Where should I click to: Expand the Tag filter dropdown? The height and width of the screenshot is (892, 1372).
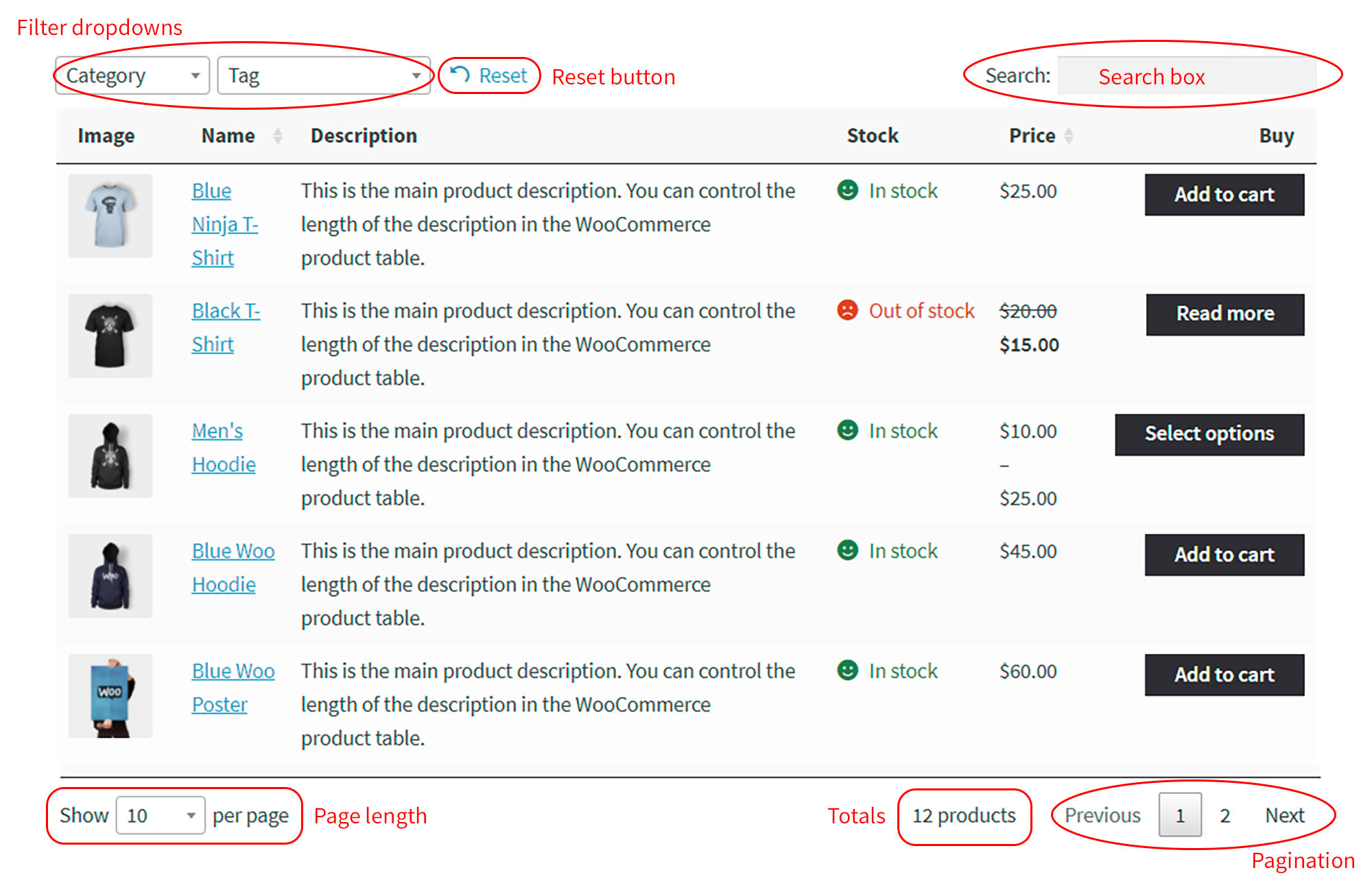pyautogui.click(x=324, y=75)
